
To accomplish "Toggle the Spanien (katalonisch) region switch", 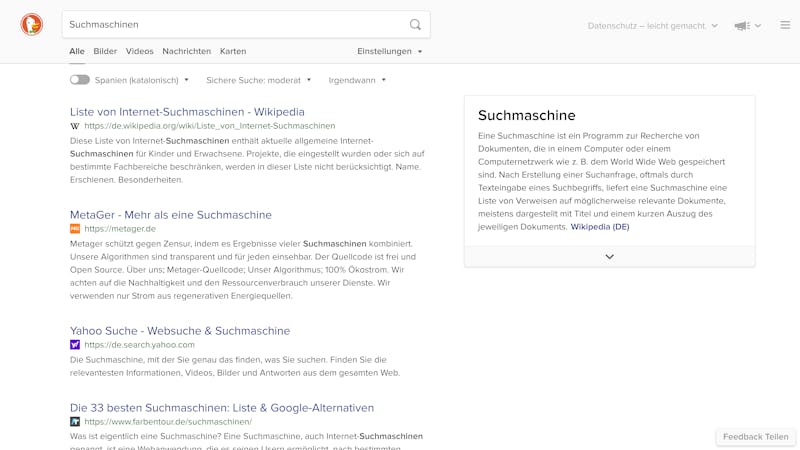I will [x=80, y=80].
